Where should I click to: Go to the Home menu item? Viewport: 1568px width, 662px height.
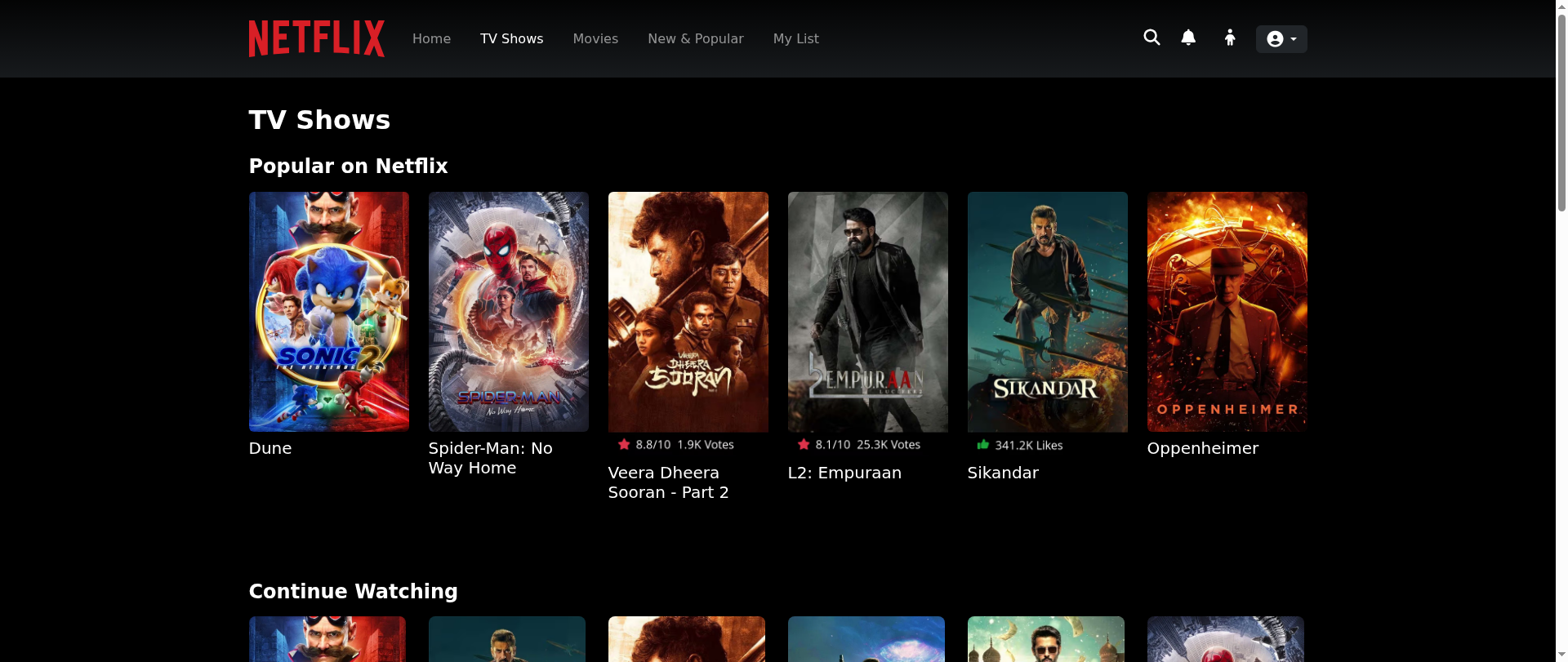click(431, 38)
